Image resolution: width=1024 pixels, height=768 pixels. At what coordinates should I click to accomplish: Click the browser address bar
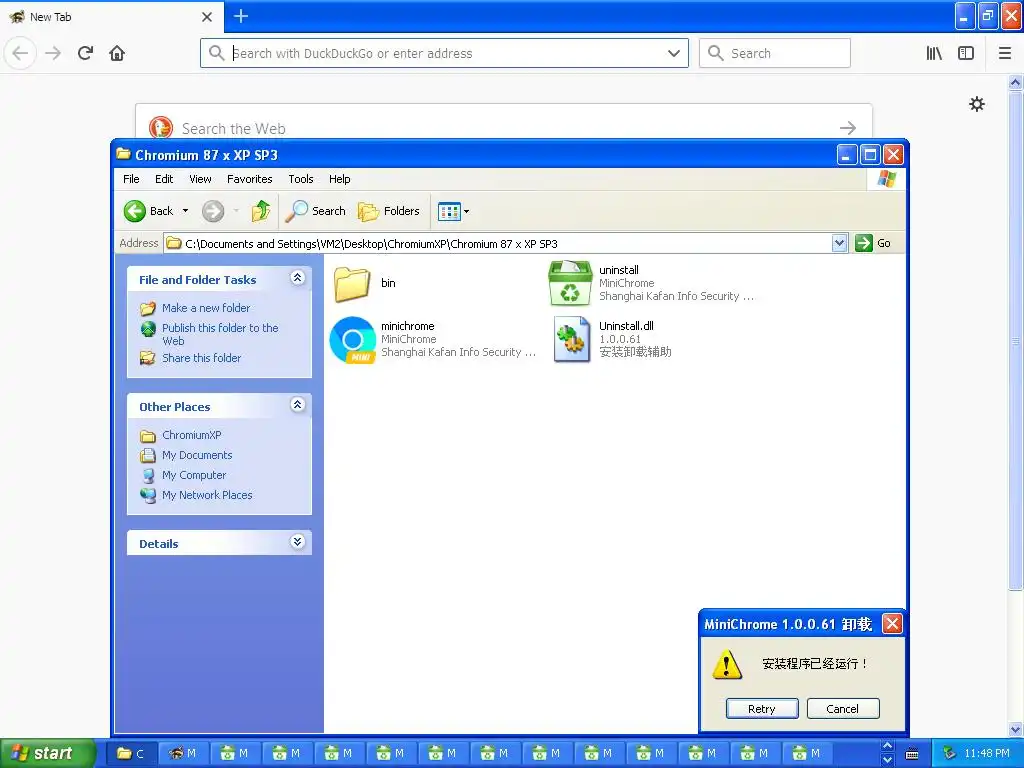pos(444,53)
